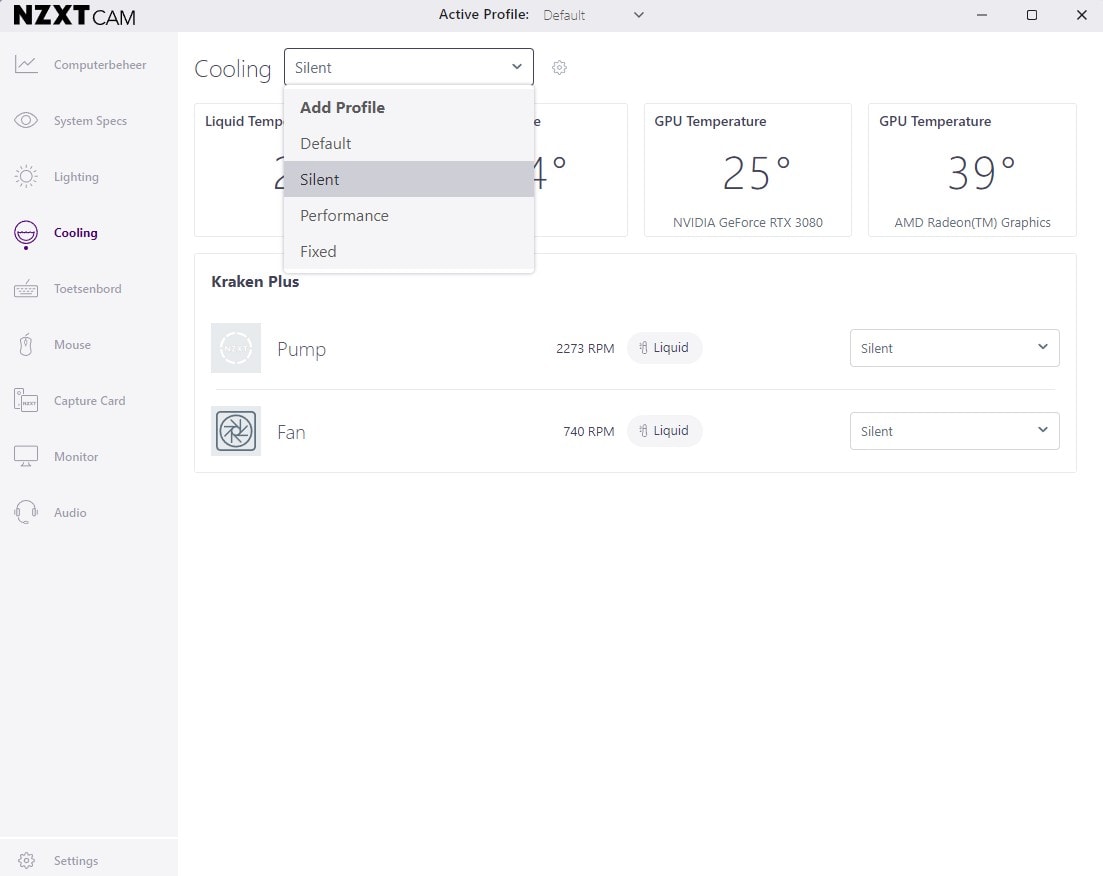Select the Silent option in the list
Image resolution: width=1103 pixels, height=876 pixels.
(409, 179)
